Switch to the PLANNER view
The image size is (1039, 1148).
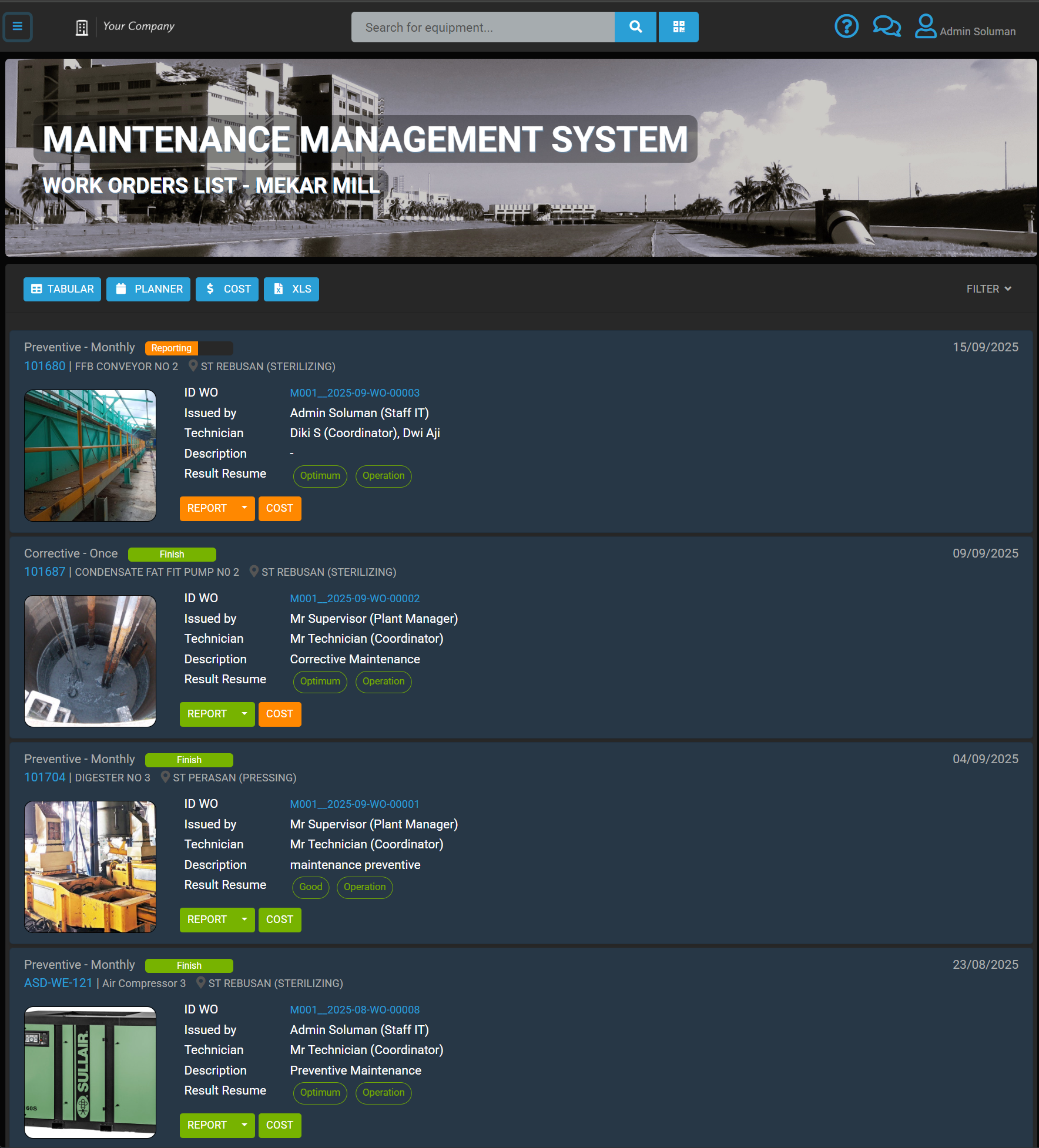pos(148,289)
